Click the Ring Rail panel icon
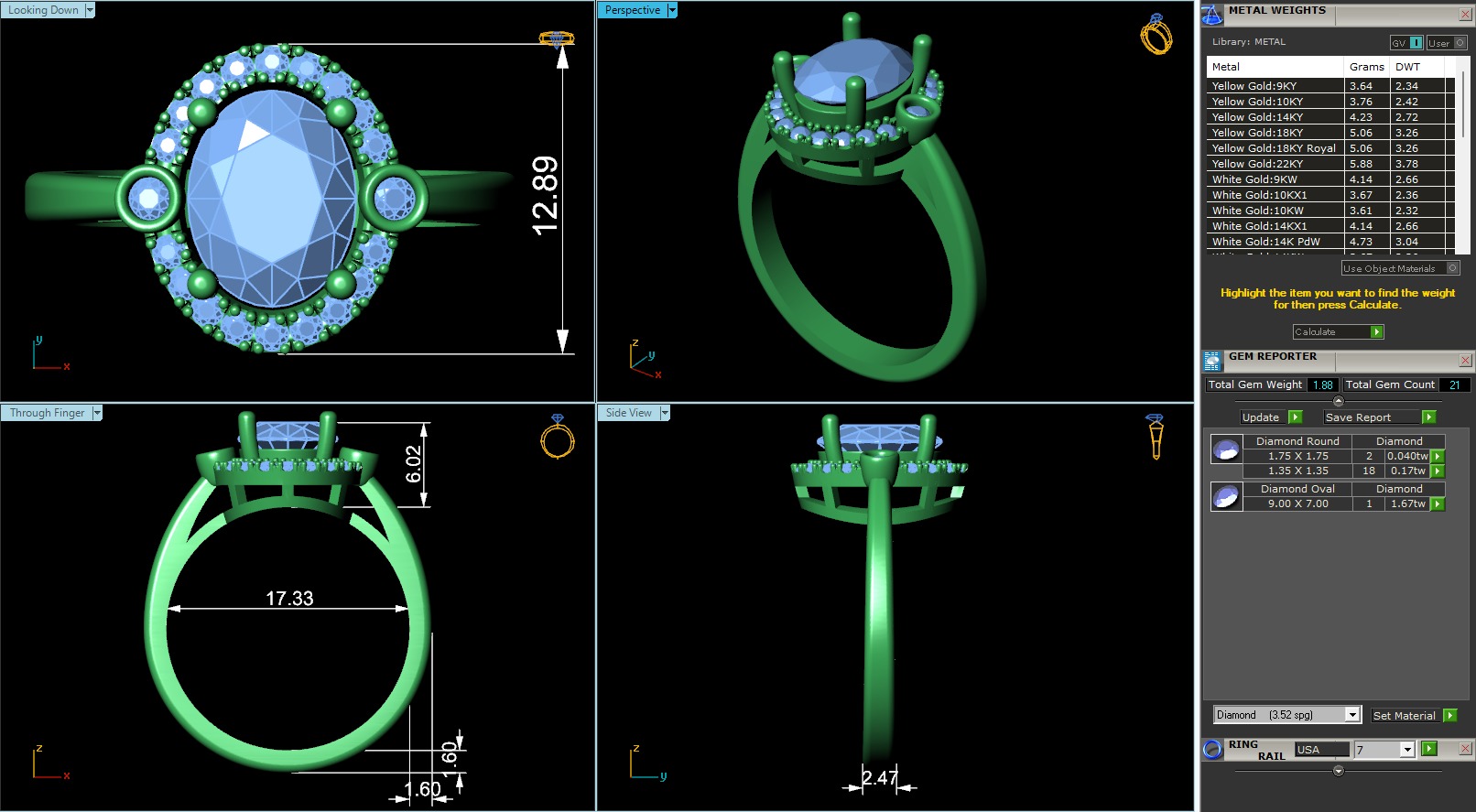Image resolution: width=1476 pixels, height=812 pixels. (x=1212, y=749)
